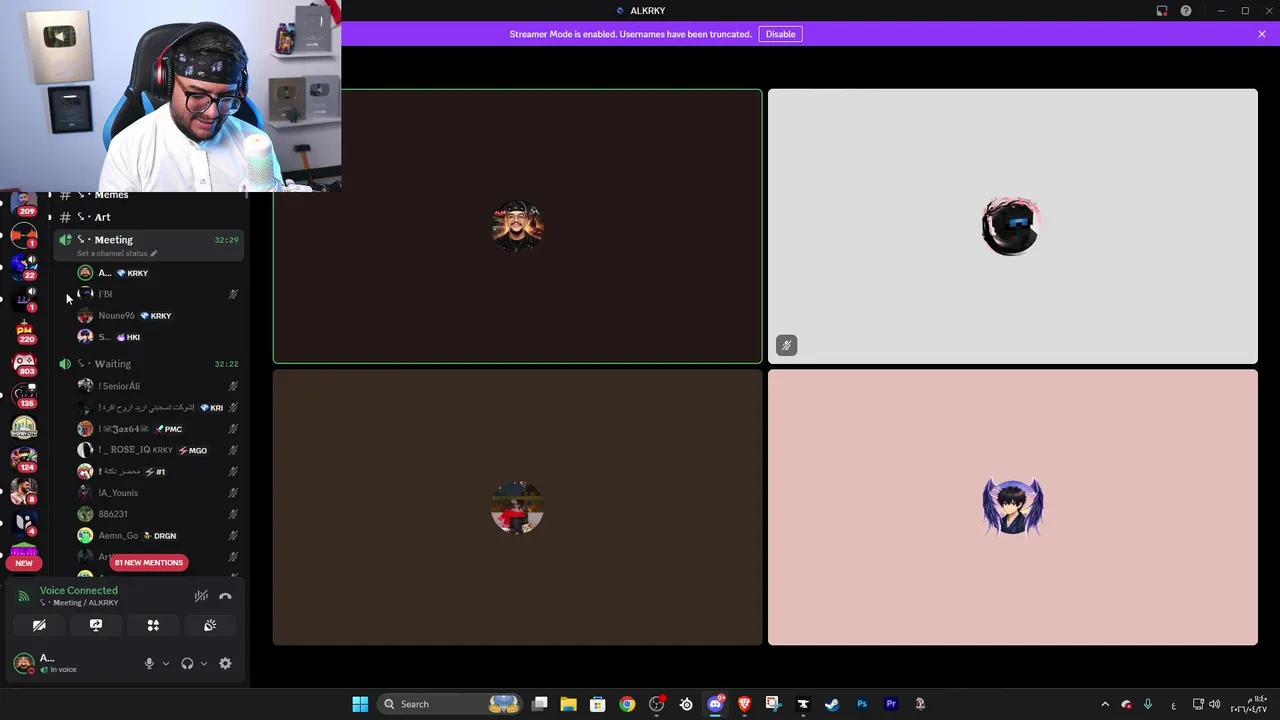This screenshot has height=720, width=1280.
Task: Disconnect from voice channel
Action: tap(225, 596)
